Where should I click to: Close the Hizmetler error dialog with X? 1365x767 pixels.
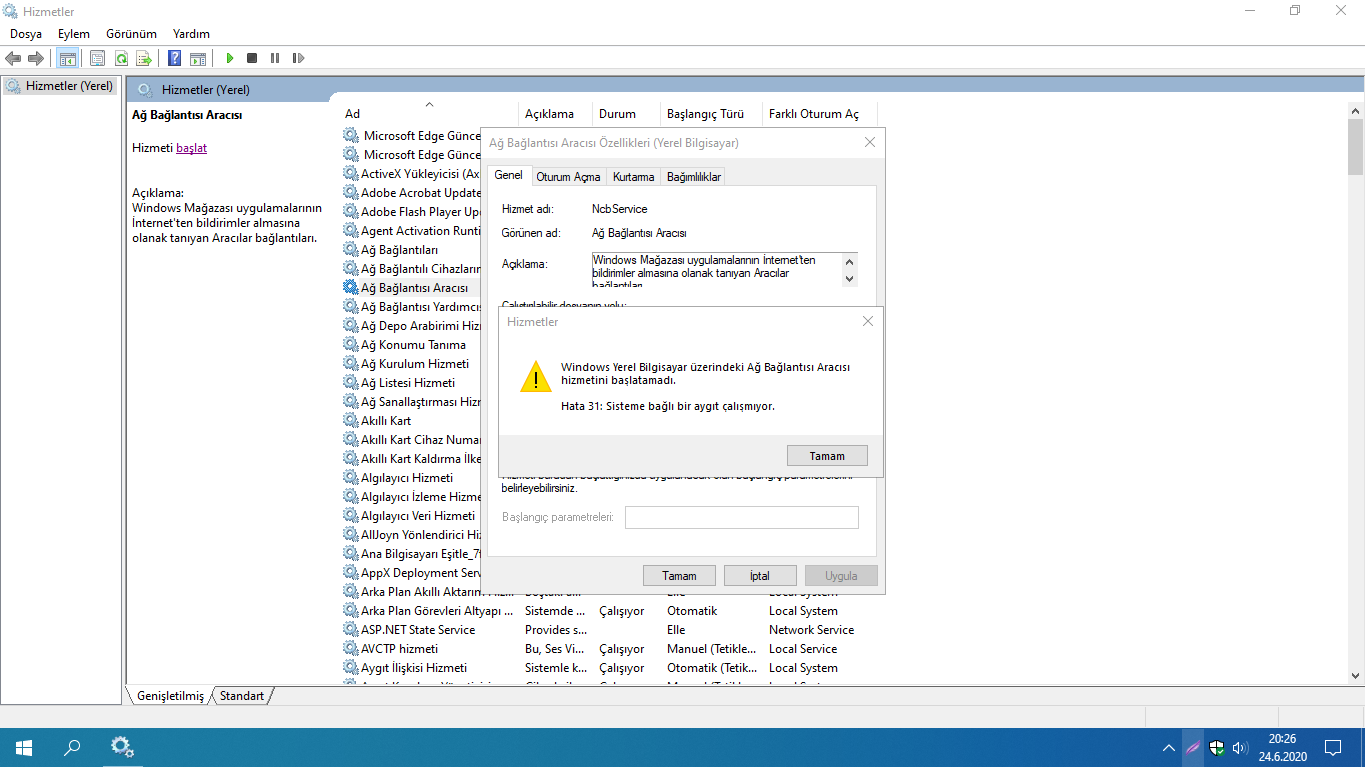(x=868, y=321)
